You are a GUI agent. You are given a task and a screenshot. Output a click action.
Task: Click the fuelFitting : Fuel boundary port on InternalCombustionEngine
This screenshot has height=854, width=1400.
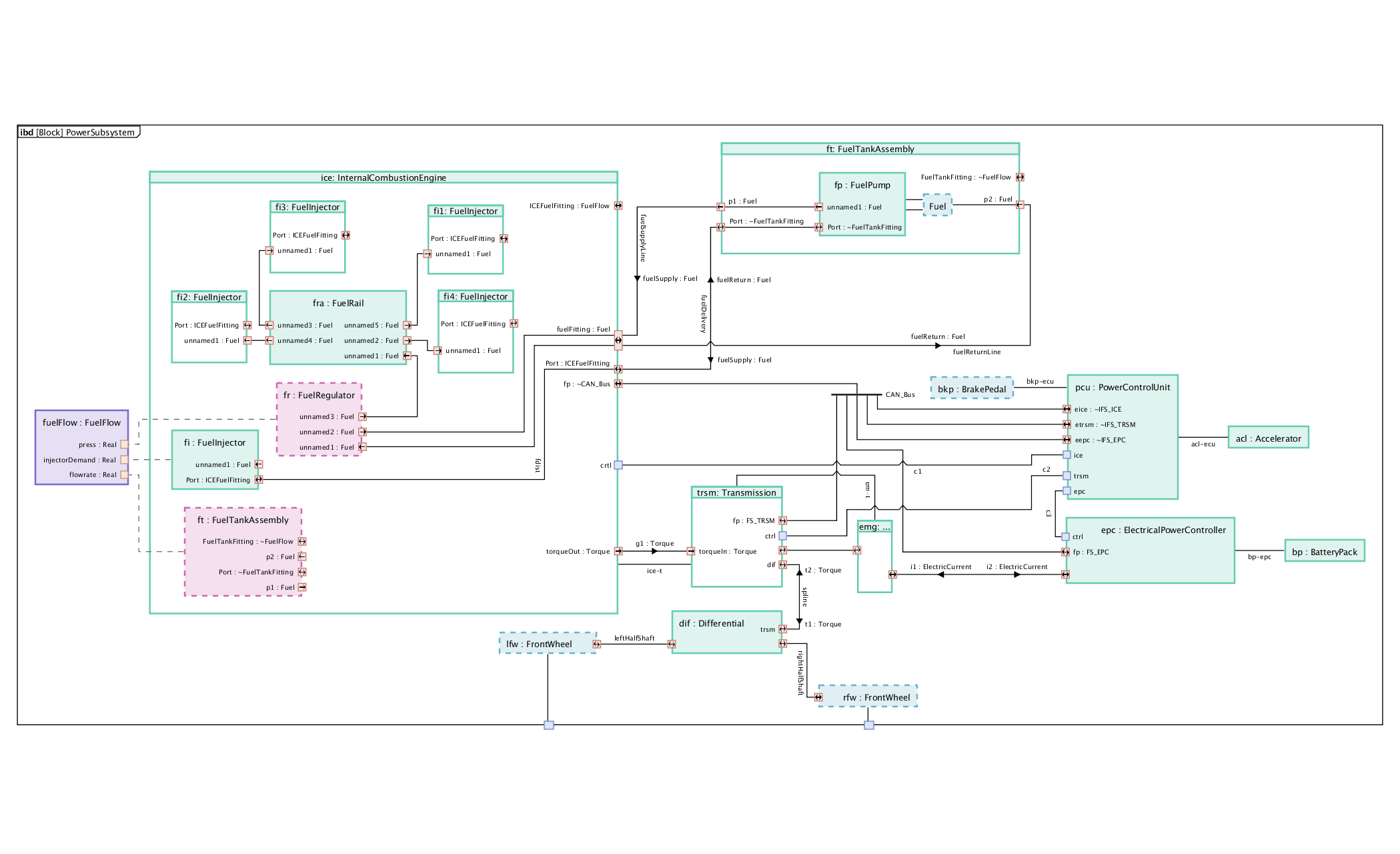(x=618, y=342)
